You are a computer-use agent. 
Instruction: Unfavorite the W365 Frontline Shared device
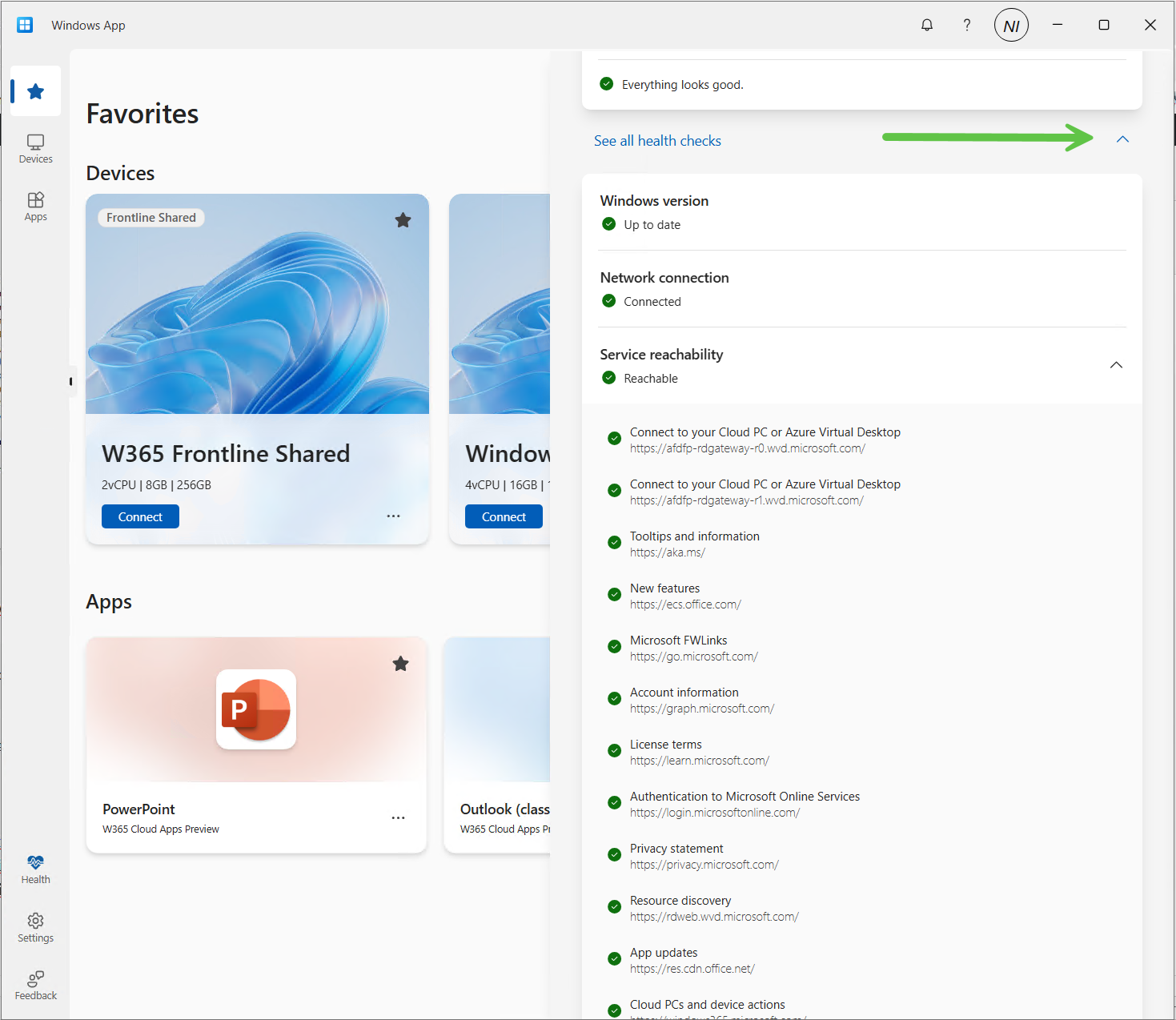[x=403, y=220]
